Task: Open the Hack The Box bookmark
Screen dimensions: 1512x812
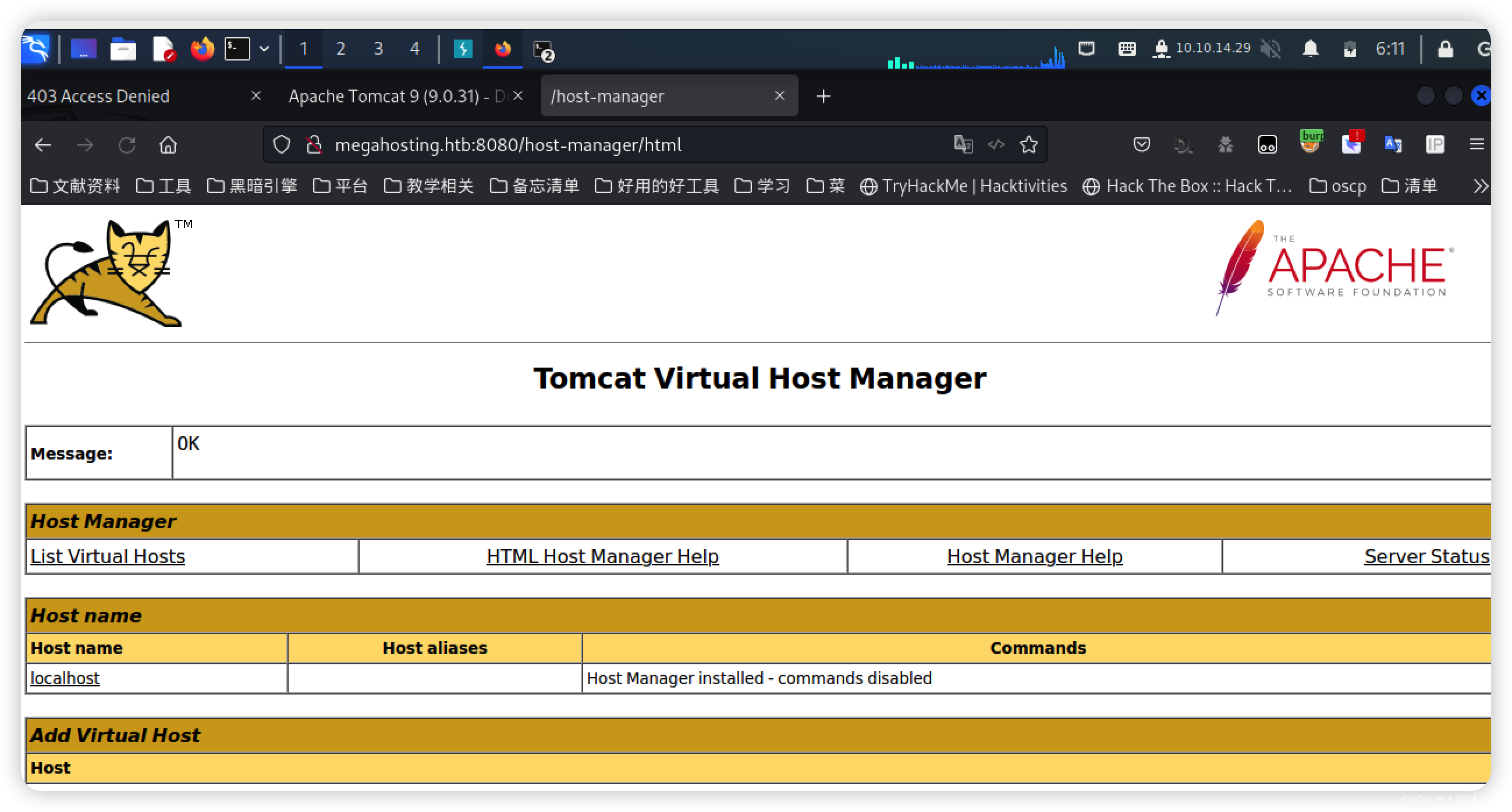Action: [x=1187, y=186]
